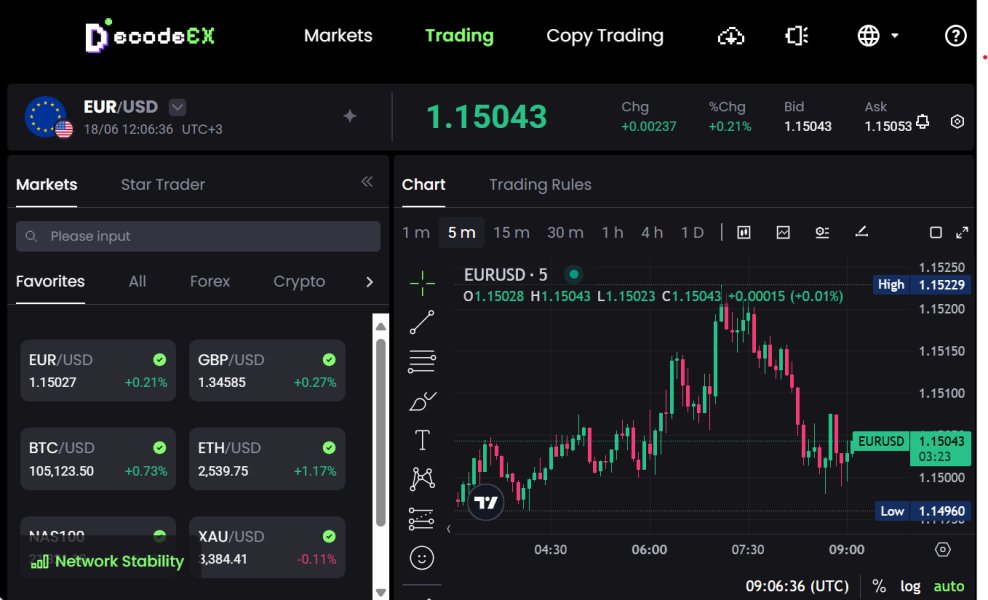Viewport: 988px width, 600px height.
Task: Click the price alert bell icon
Action: (x=922, y=121)
